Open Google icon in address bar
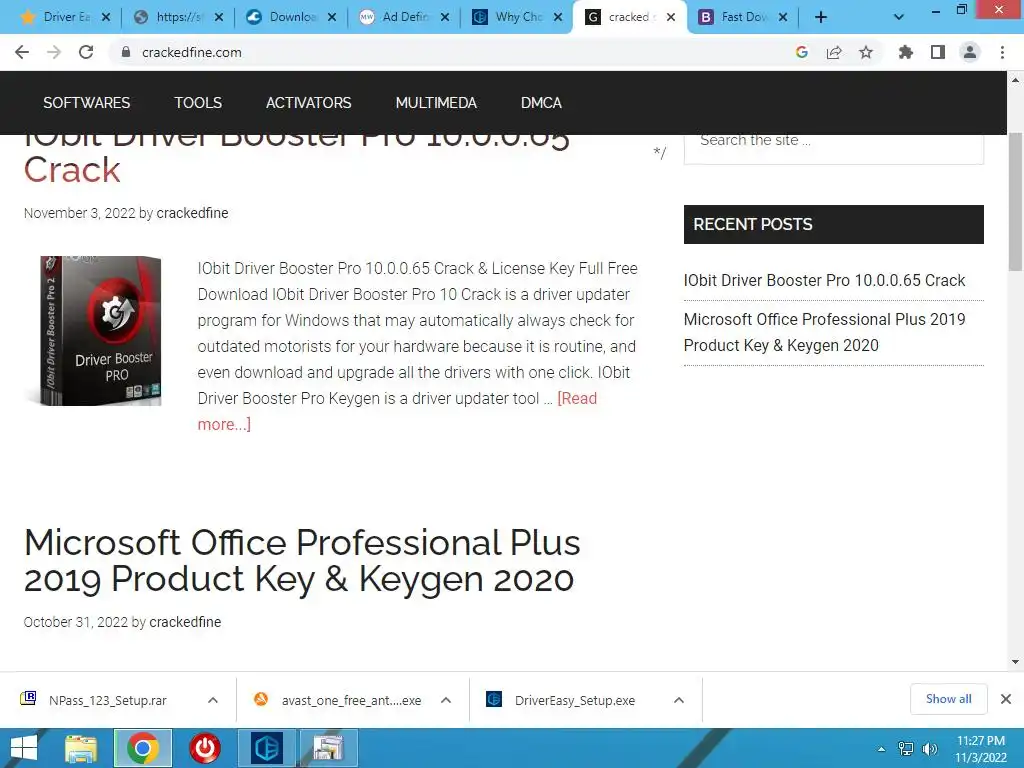 802,52
